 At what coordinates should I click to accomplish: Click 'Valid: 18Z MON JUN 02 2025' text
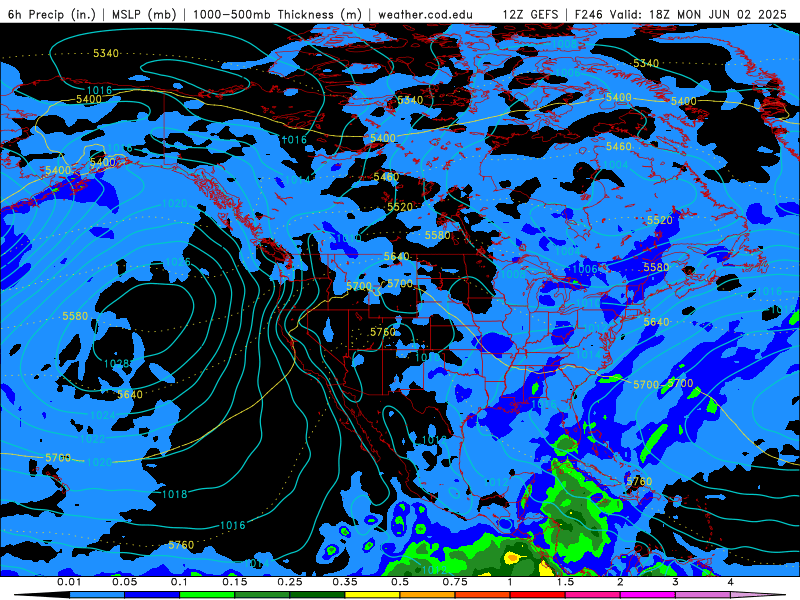[698, 14]
